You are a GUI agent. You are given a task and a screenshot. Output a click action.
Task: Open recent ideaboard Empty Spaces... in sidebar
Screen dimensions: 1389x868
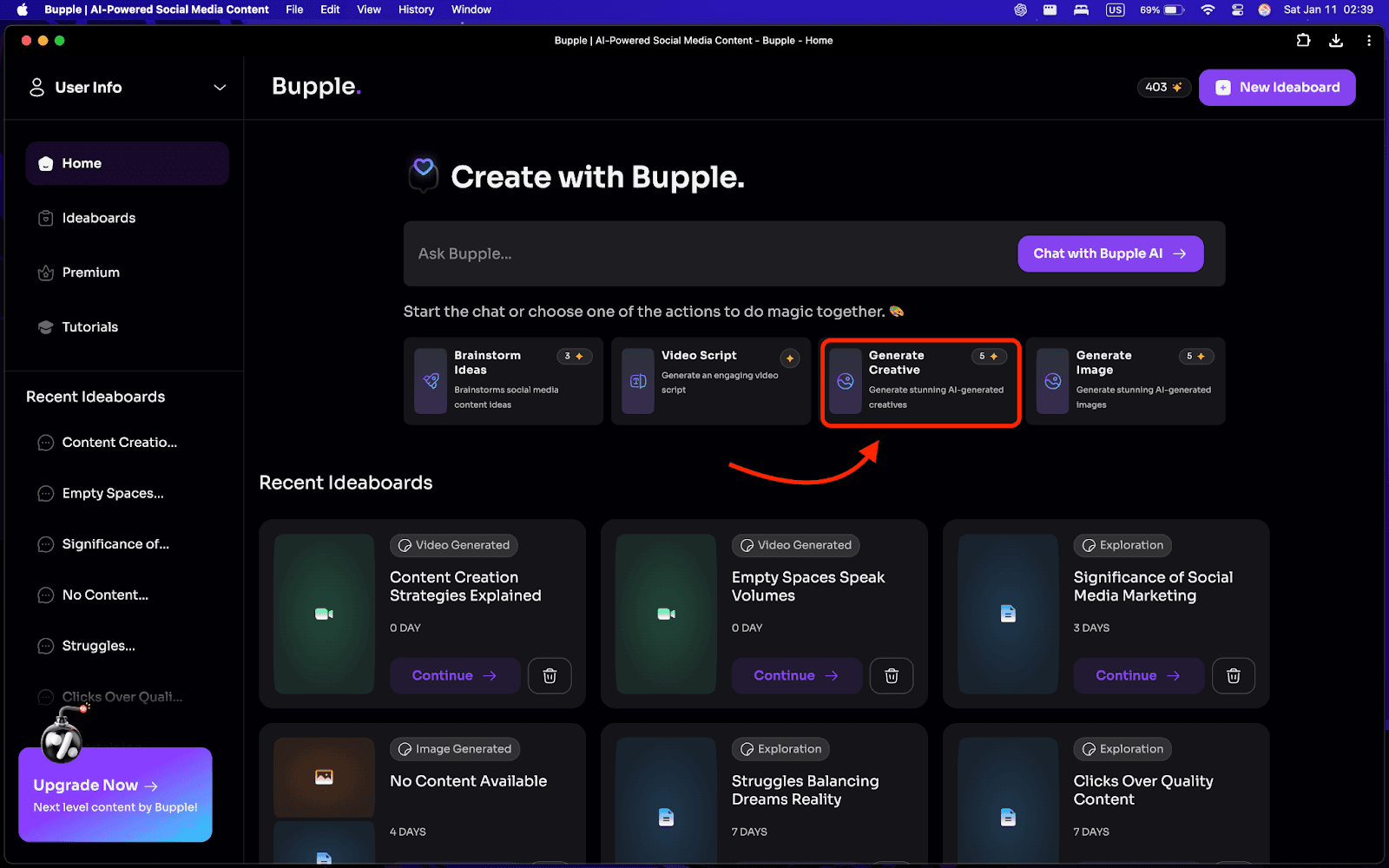click(101, 493)
